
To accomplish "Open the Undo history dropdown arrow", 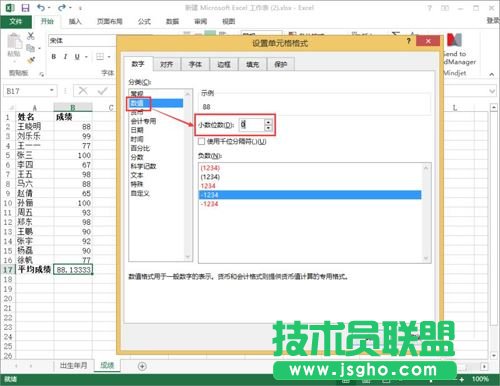I will (49, 8).
